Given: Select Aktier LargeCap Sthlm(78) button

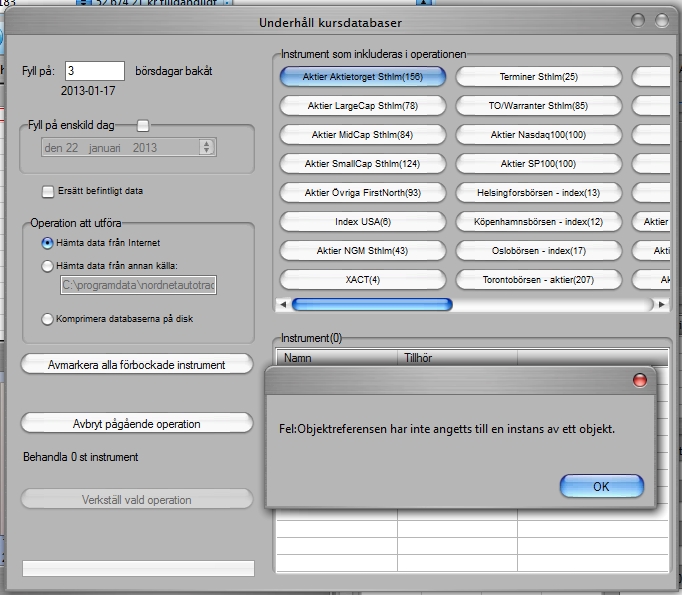Looking at the screenshot, I should point(364,105).
